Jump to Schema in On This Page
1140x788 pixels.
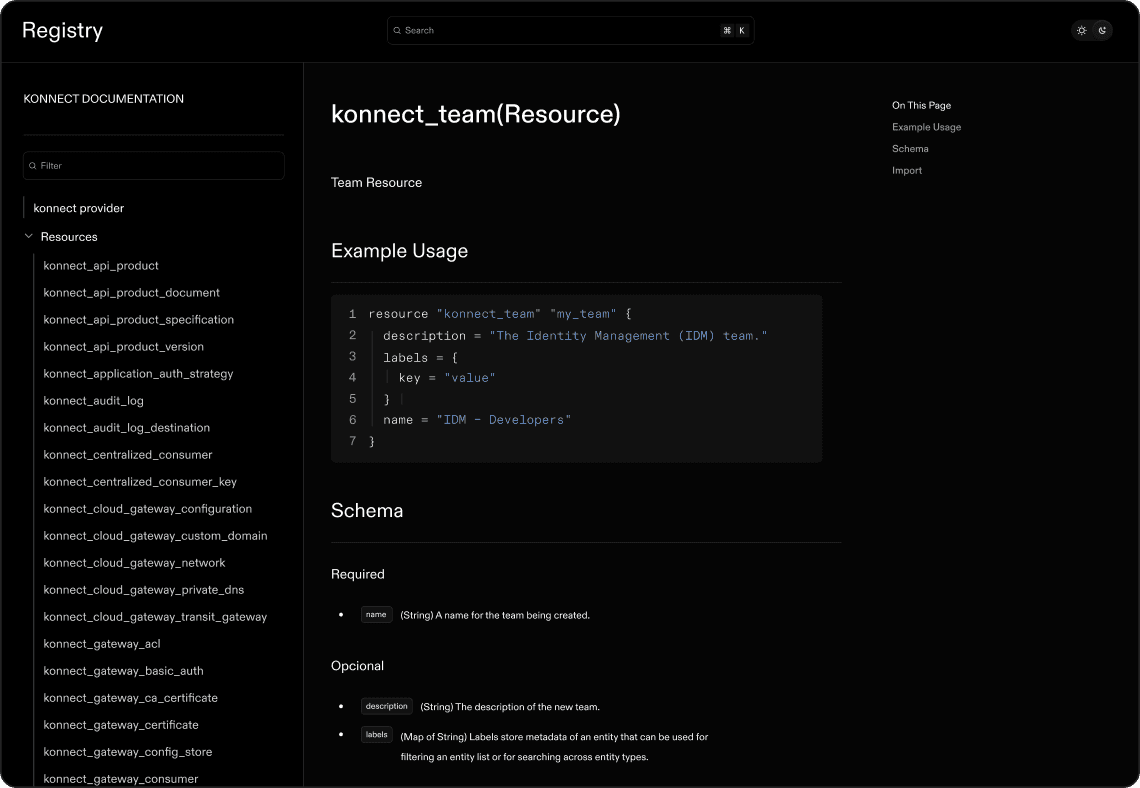(910, 149)
